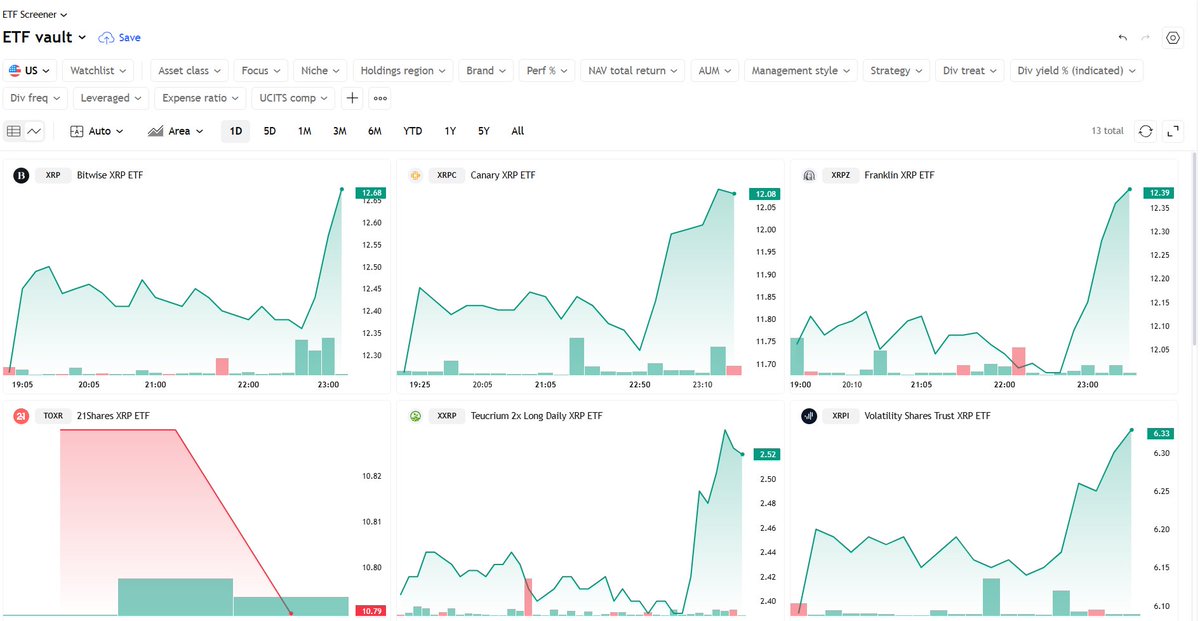1200x621 pixels.
Task: Open screener settings hexagon icon
Action: click(x=1173, y=38)
